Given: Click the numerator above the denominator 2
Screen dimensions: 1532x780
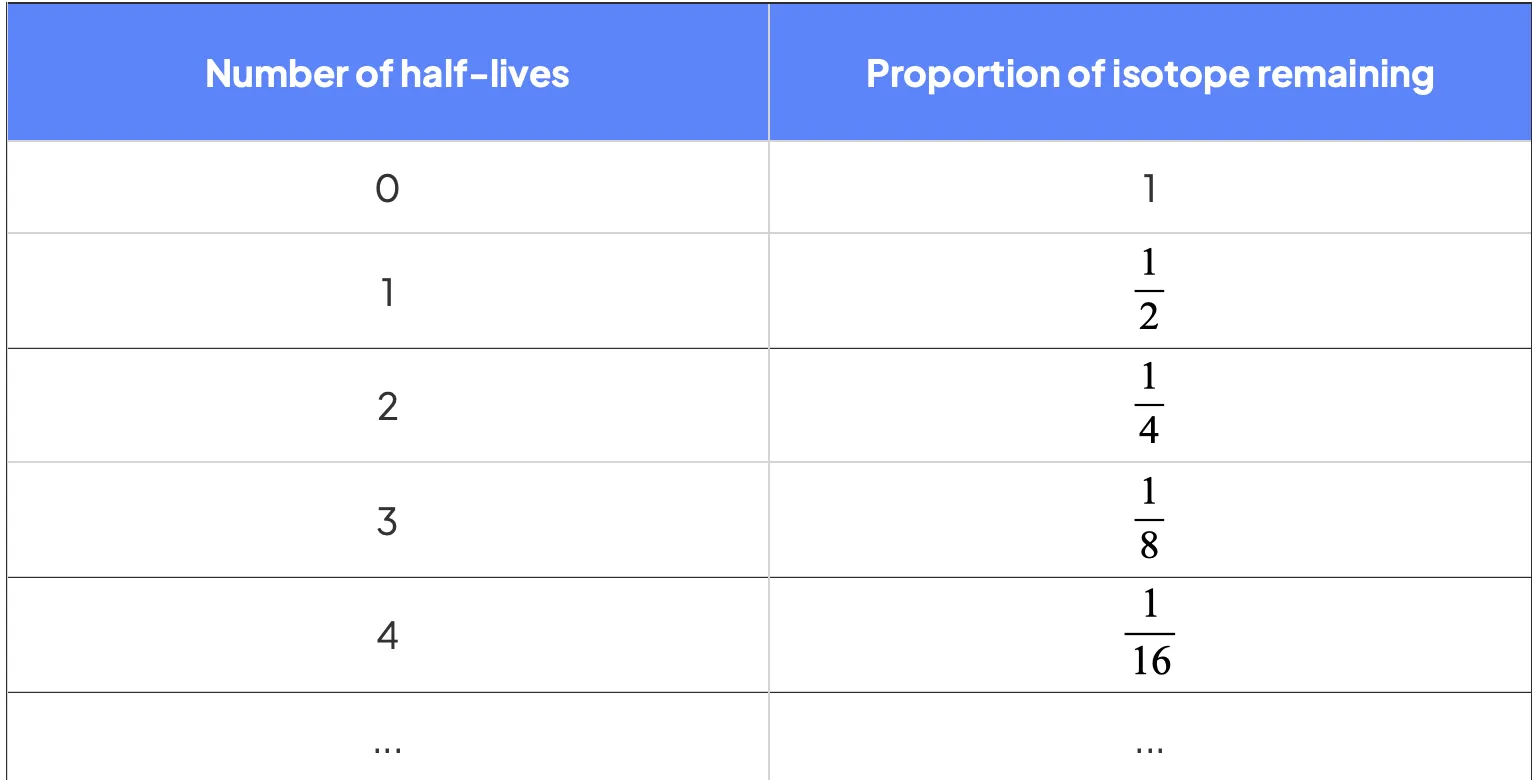Looking at the screenshot, I should (x=1149, y=263).
